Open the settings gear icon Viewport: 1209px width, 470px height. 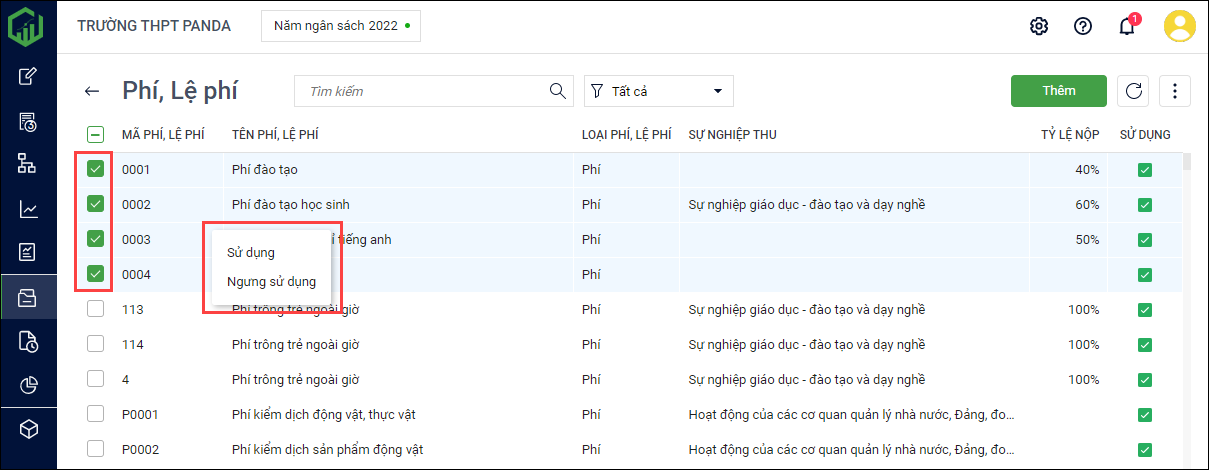pyautogui.click(x=1038, y=26)
